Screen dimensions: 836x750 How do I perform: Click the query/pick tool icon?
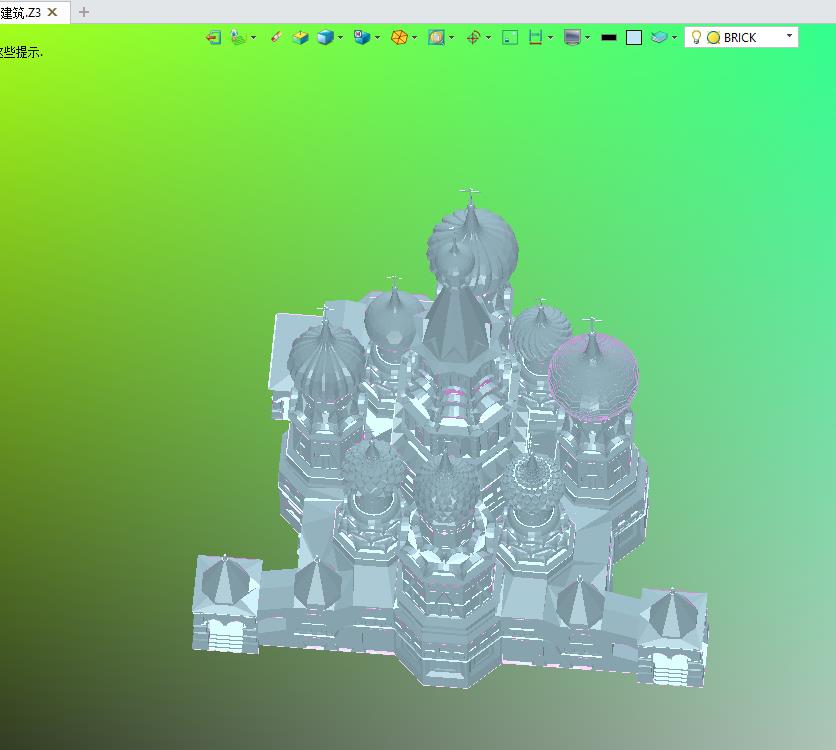238,37
